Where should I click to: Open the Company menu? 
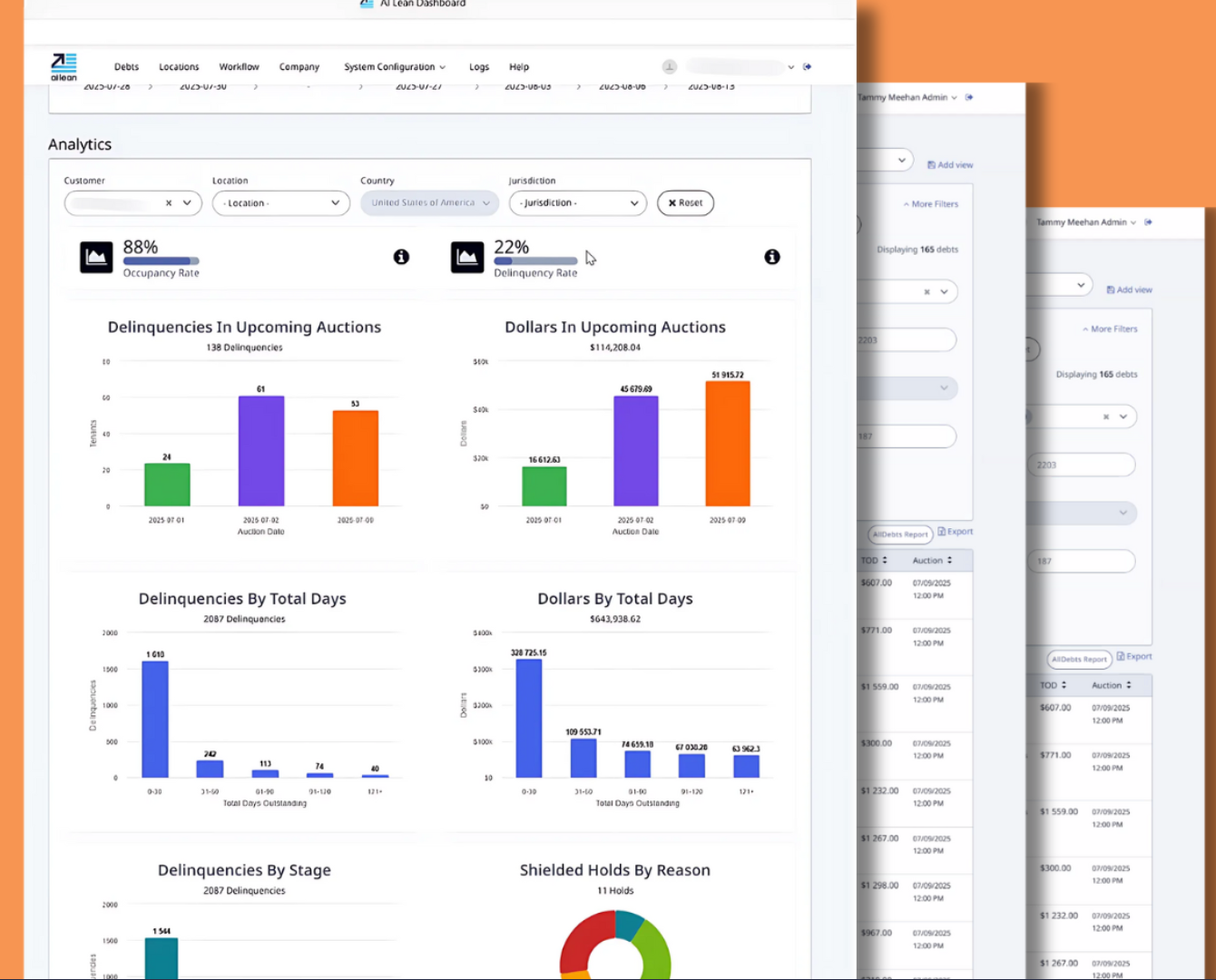tap(299, 67)
